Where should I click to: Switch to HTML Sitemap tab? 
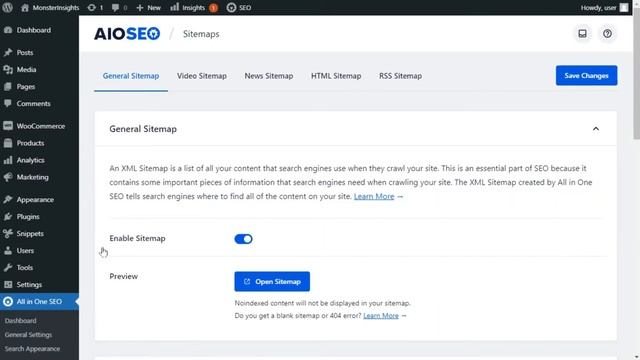coord(336,76)
